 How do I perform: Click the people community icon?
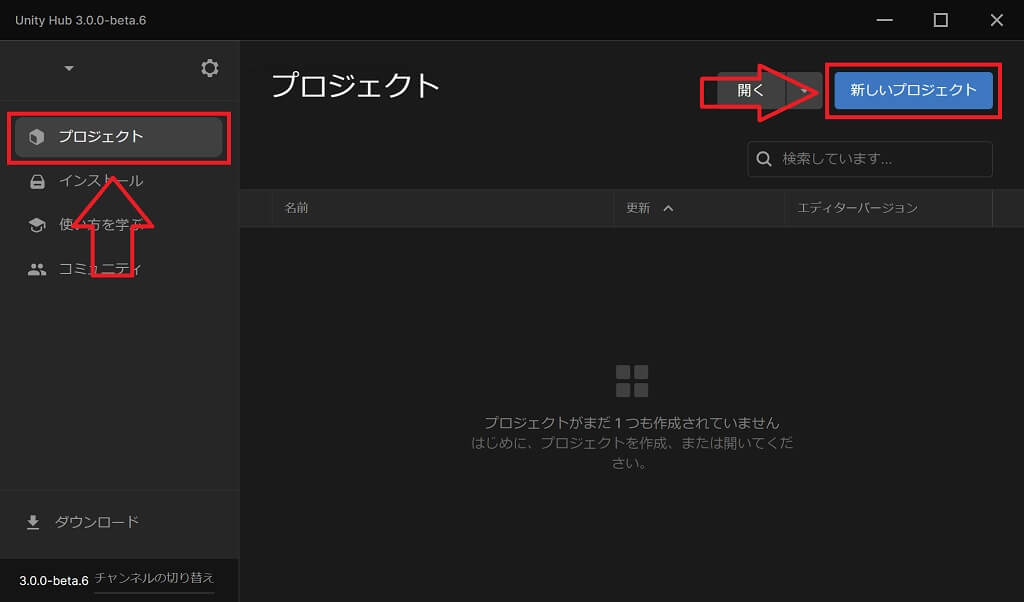click(x=37, y=269)
